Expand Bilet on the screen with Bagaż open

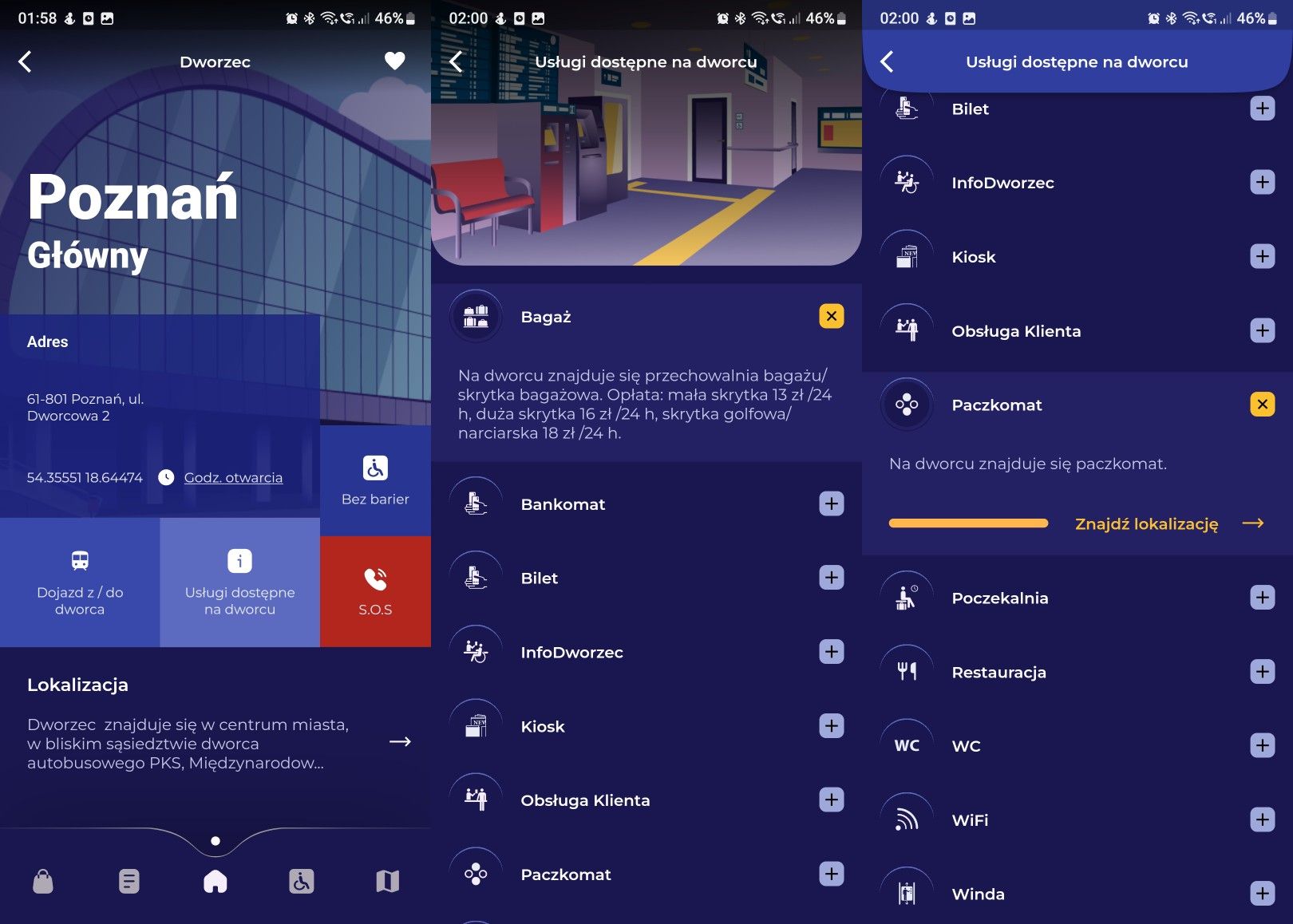click(x=832, y=578)
